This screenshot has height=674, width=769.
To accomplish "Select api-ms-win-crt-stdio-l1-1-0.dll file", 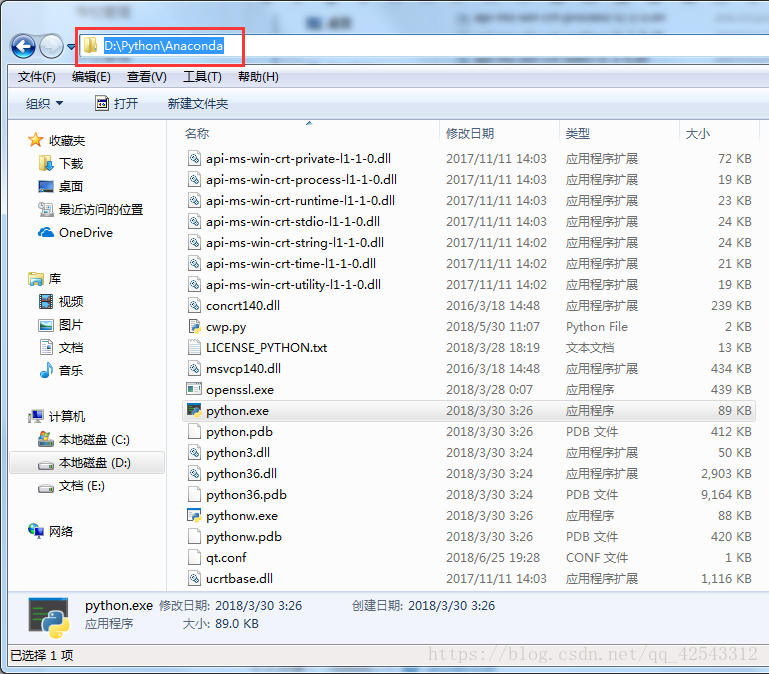I will coord(283,222).
